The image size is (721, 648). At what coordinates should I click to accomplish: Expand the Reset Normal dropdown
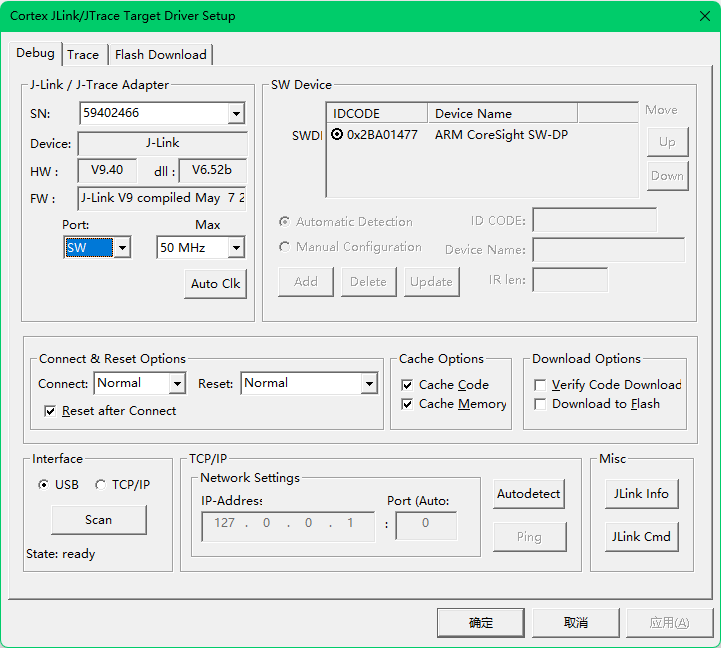tap(369, 384)
